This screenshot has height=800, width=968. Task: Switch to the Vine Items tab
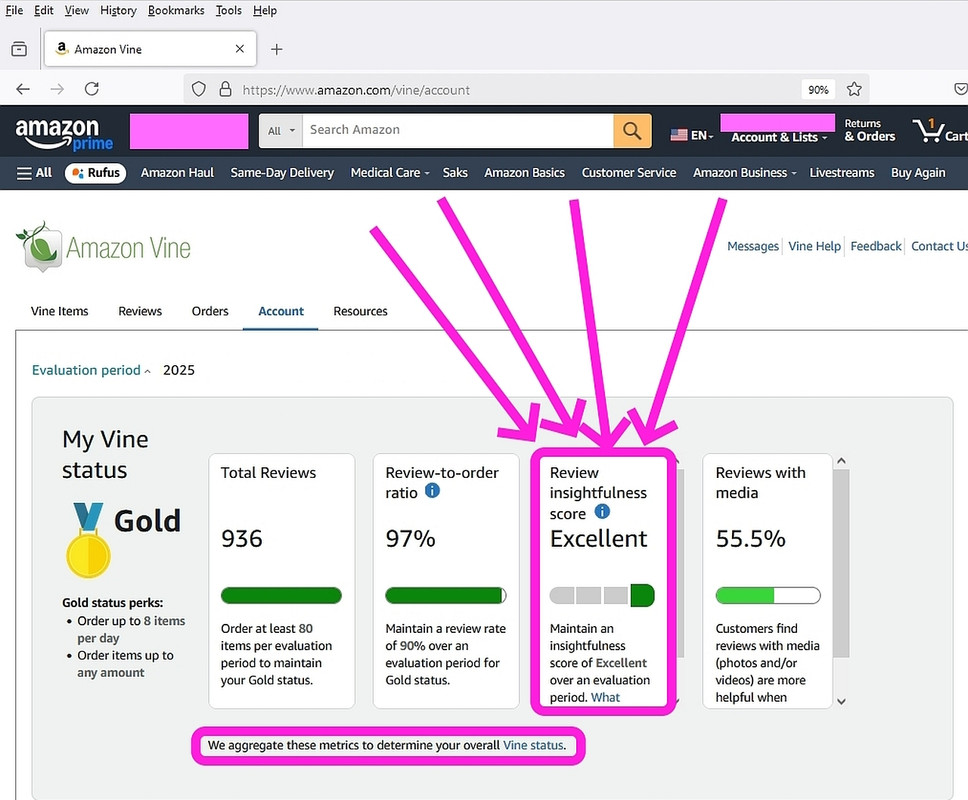click(x=59, y=311)
